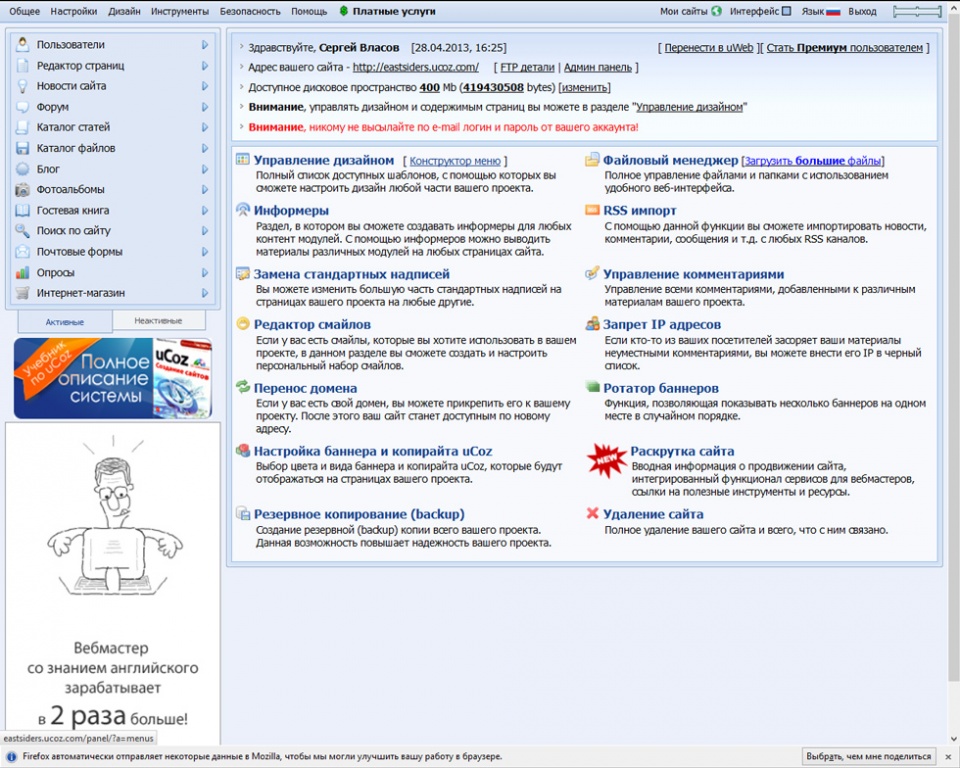Open the Дизайн menu

tap(124, 11)
